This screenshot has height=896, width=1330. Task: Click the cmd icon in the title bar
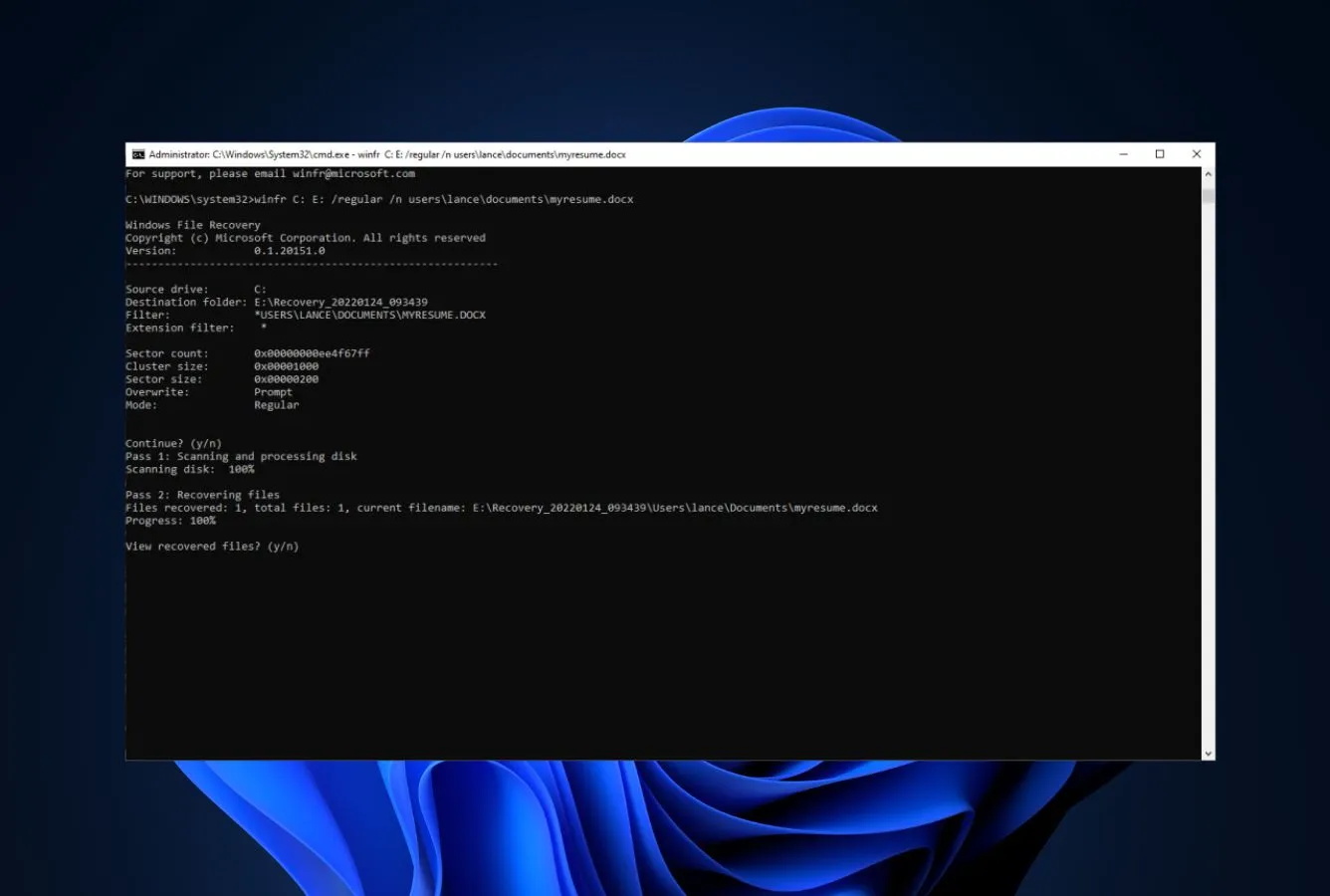pyautogui.click(x=138, y=154)
